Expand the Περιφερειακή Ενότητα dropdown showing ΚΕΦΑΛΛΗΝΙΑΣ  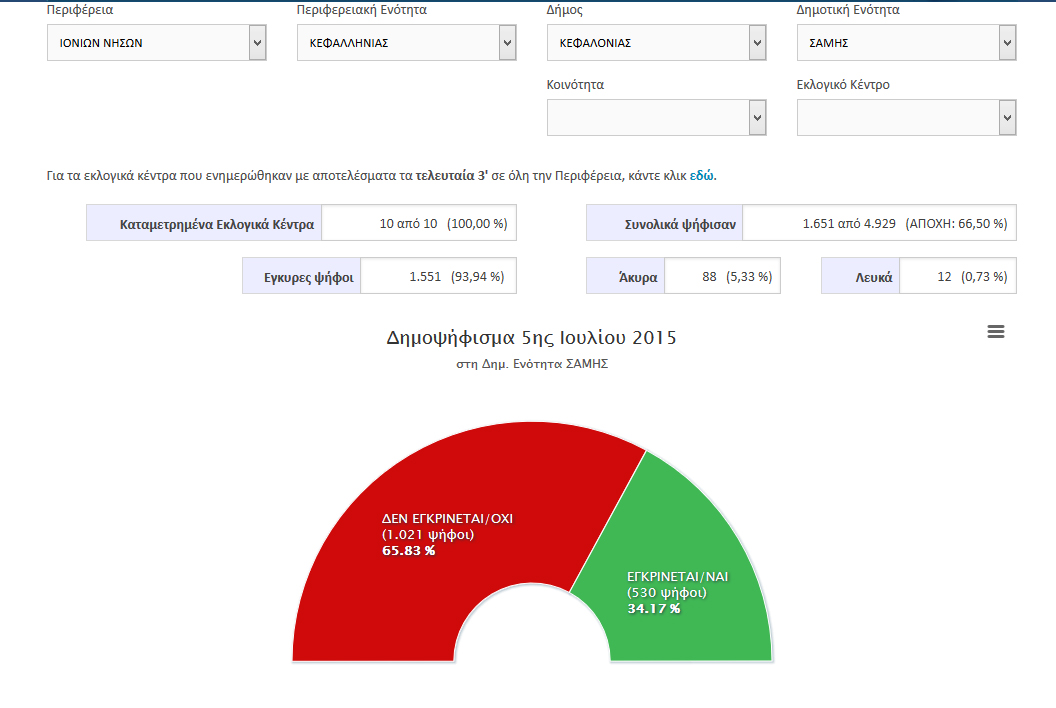[x=407, y=43]
